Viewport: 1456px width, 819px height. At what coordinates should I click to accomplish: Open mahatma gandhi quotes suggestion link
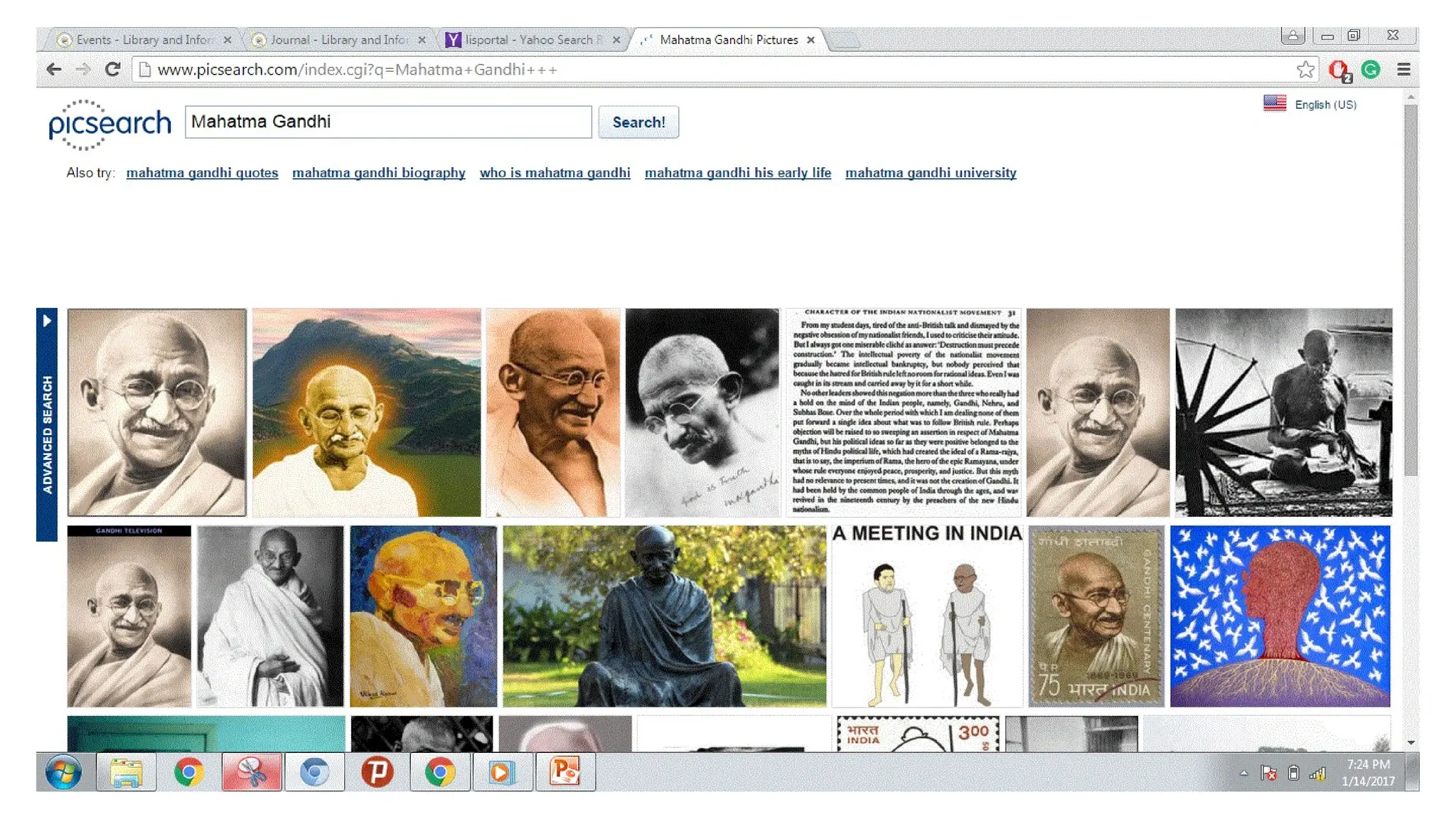point(202,173)
